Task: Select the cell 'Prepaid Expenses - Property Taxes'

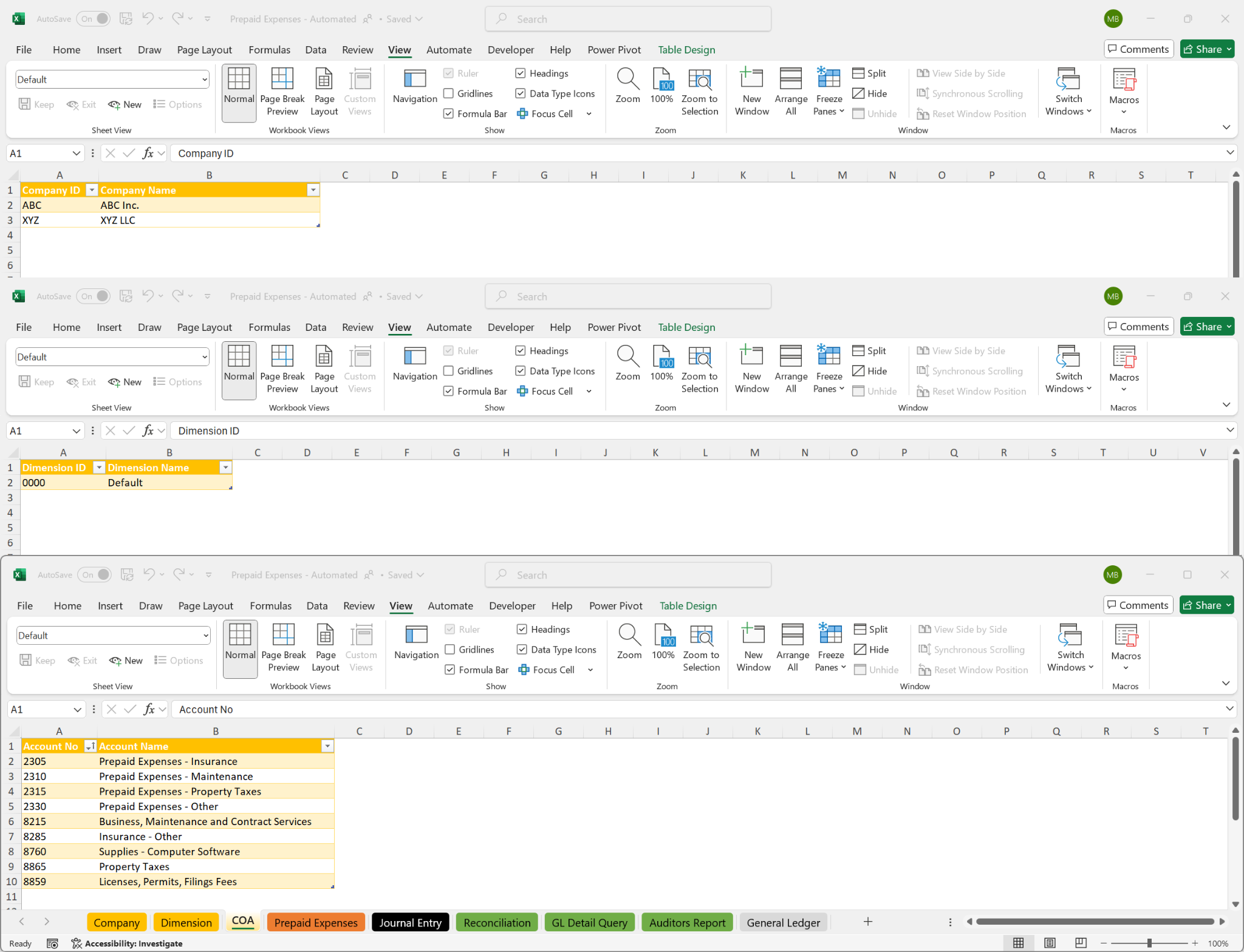Action: [x=180, y=791]
